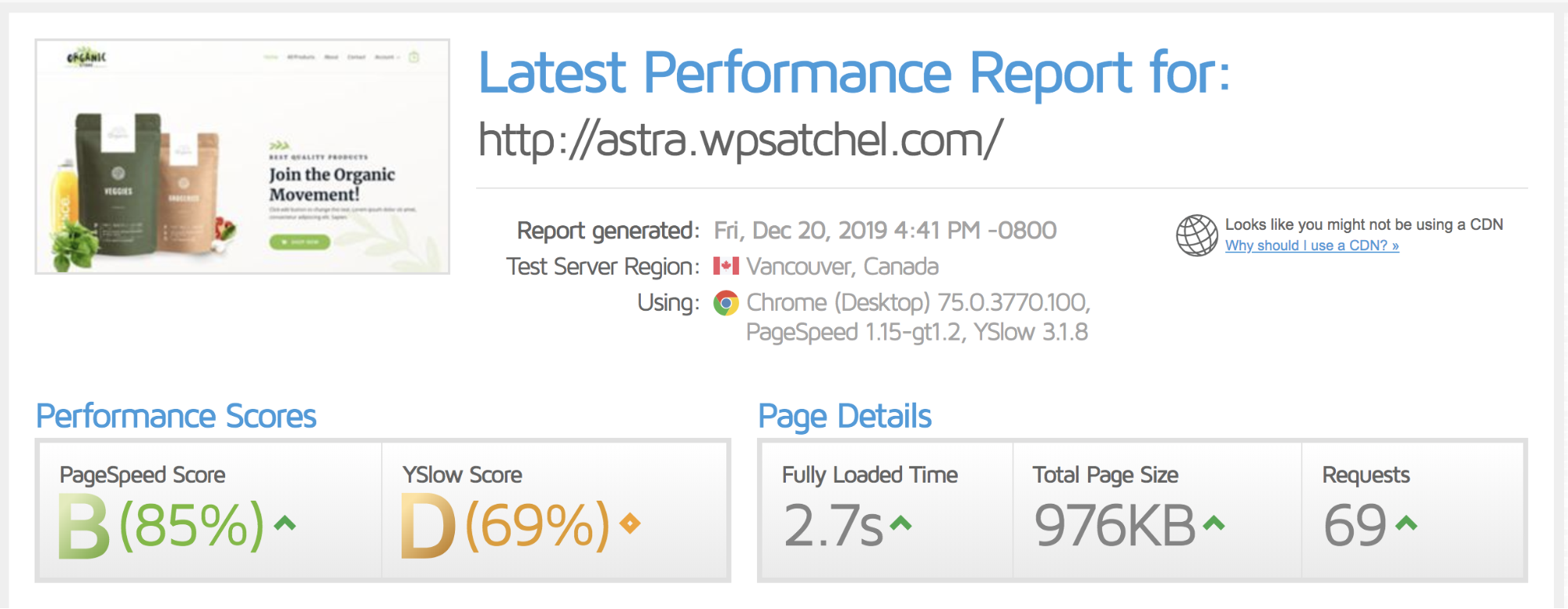Select All Products in the preview navigation
1568x609 pixels.
click(300, 57)
